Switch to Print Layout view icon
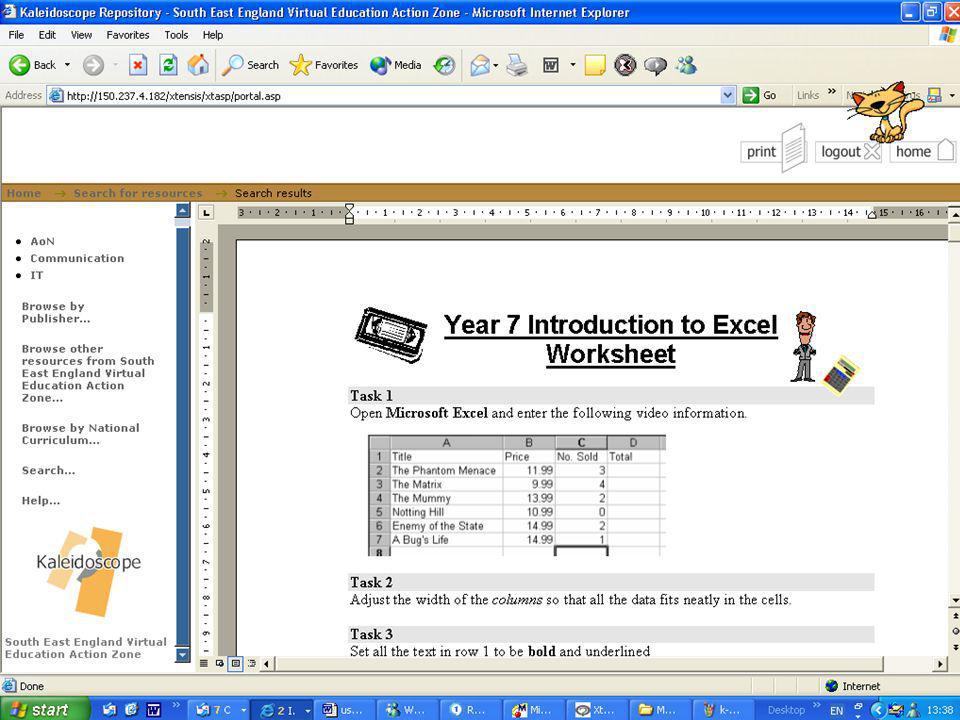Screen dimensions: 960x720 click(x=235, y=664)
